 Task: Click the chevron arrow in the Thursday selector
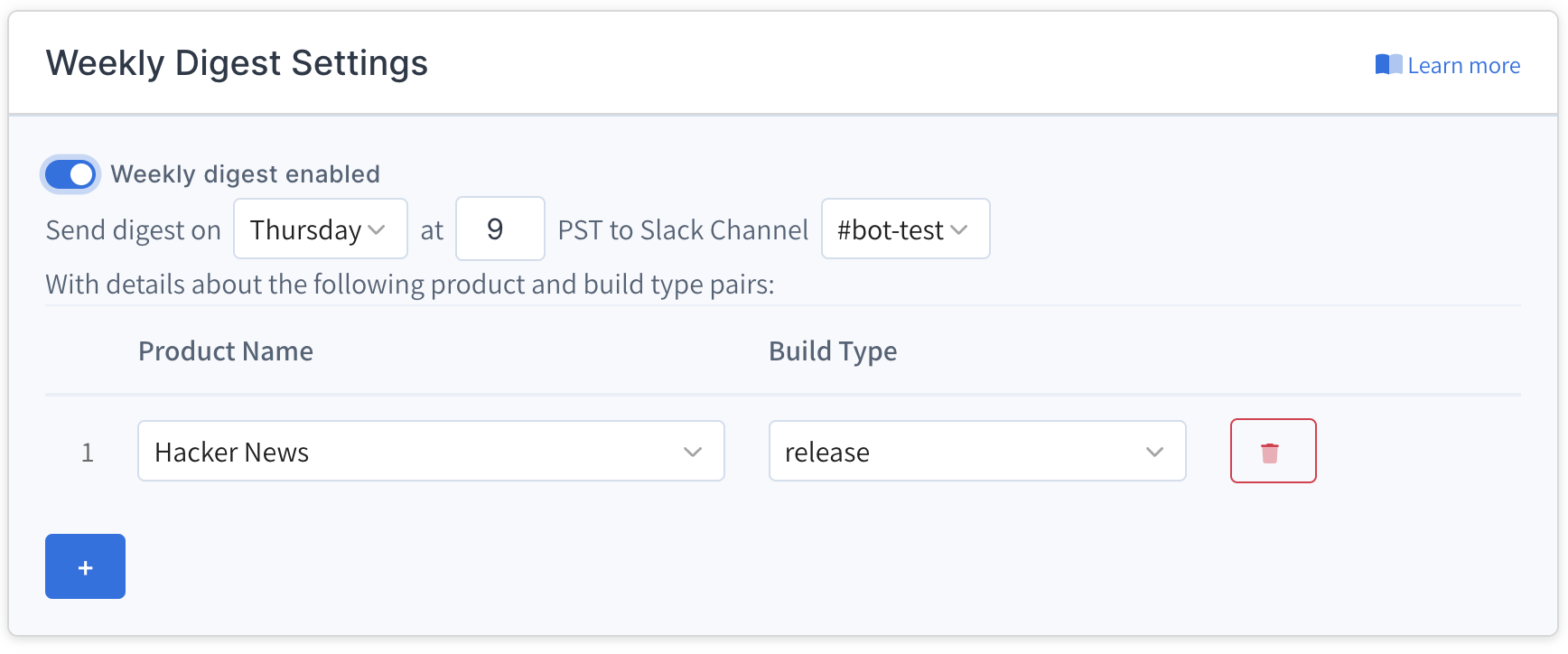(377, 230)
